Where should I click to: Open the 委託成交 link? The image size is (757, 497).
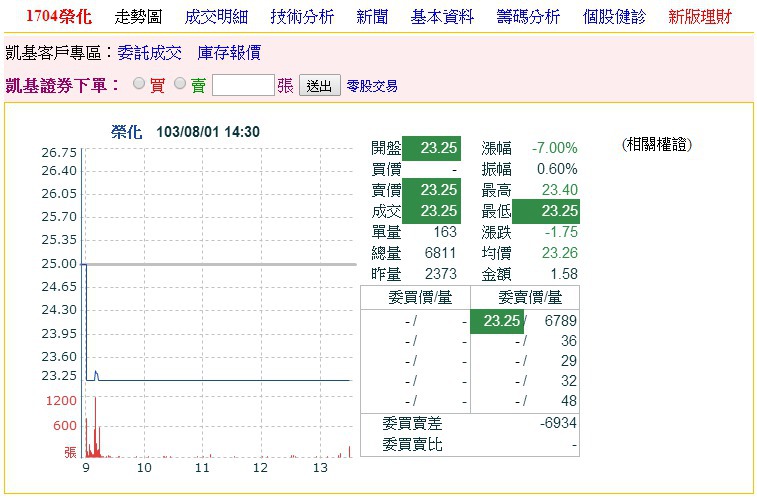click(x=150, y=53)
